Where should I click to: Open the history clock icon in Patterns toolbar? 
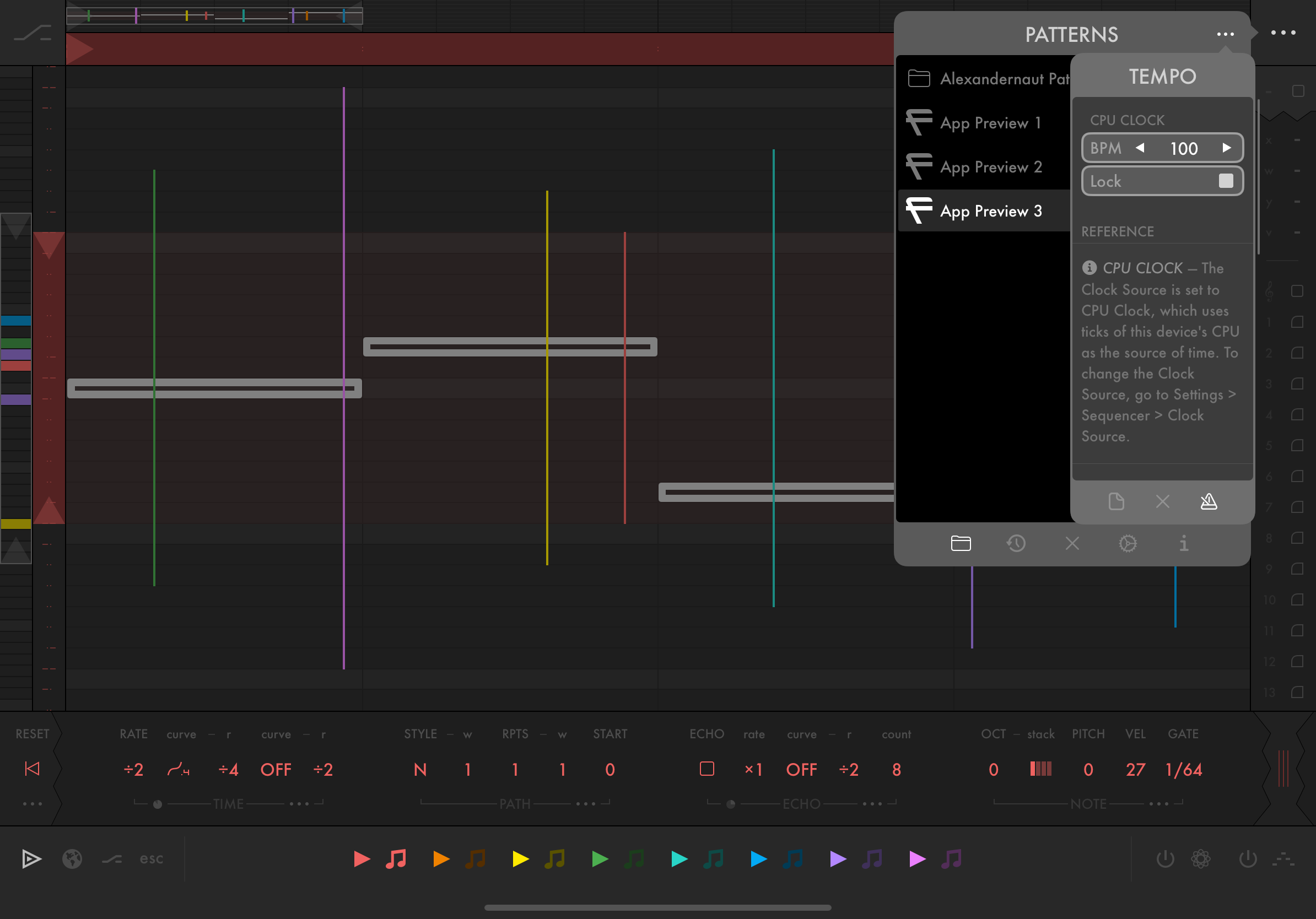[x=1016, y=543]
